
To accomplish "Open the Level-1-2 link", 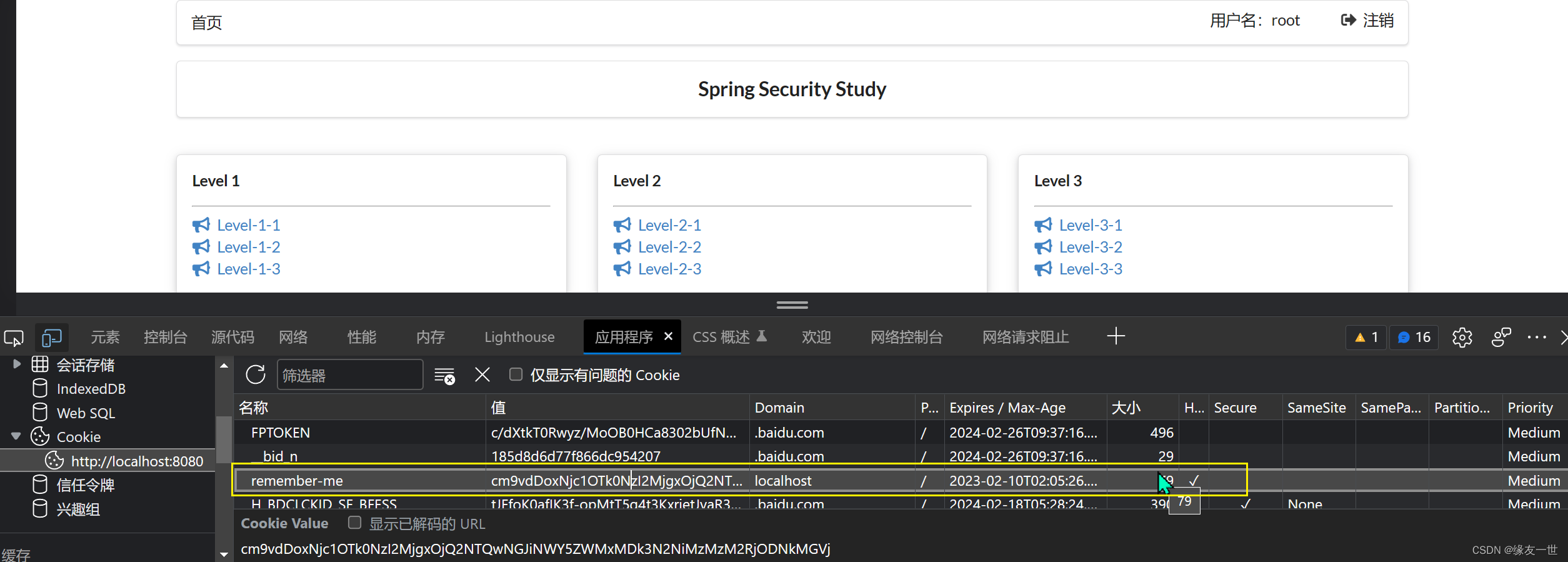I will [x=249, y=247].
